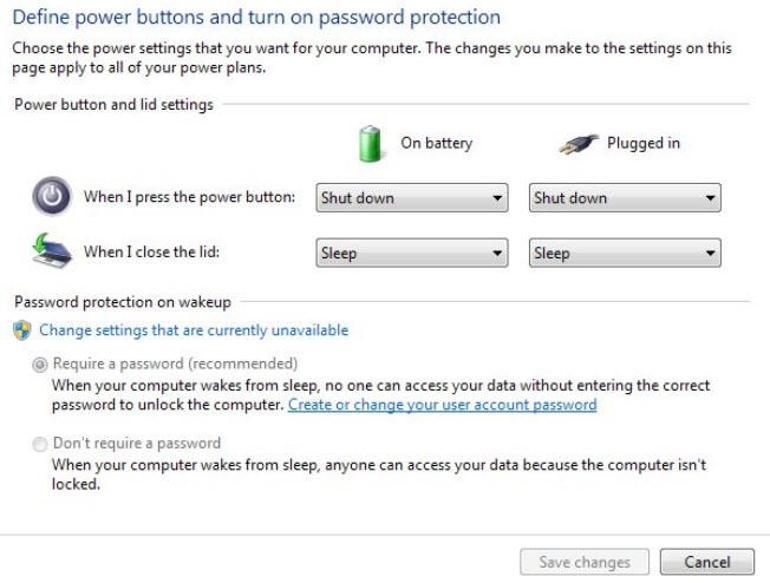
Task: Click the When I close the lid label
Action: click(151, 252)
